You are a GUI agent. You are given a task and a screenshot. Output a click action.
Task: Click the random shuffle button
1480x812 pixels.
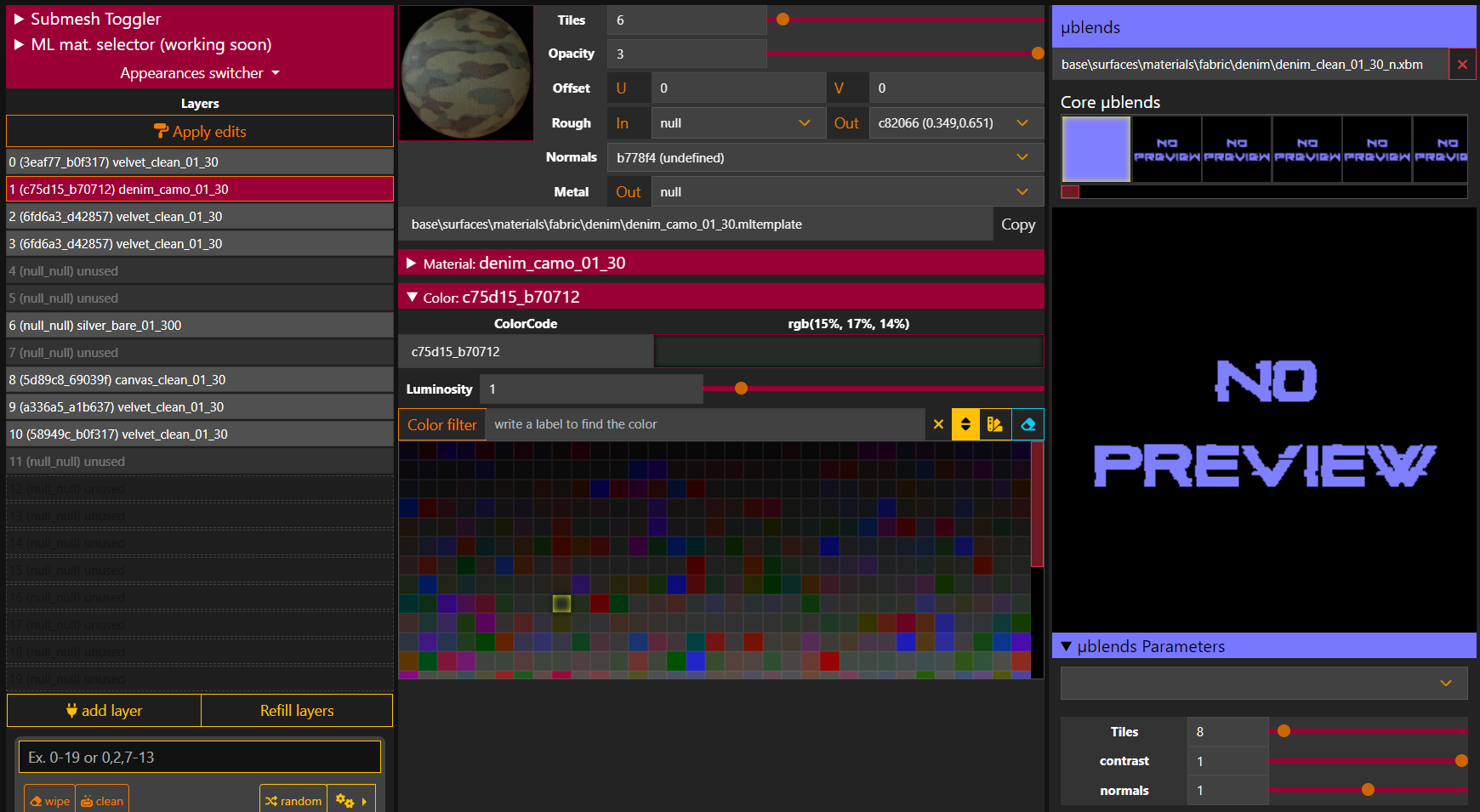(x=293, y=800)
